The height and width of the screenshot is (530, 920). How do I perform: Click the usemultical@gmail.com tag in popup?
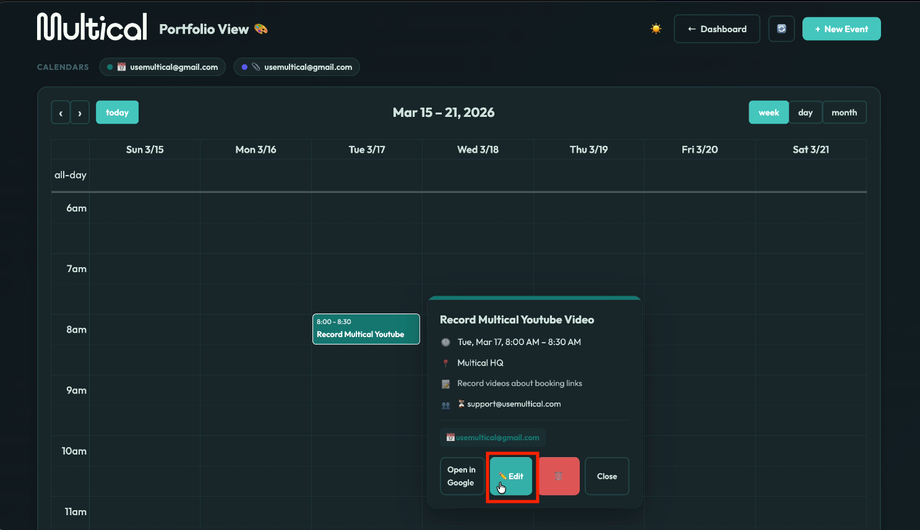[x=493, y=437]
